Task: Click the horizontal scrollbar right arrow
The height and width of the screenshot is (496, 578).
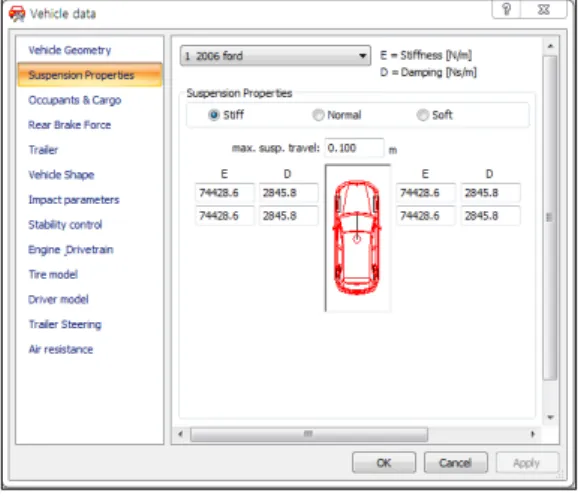Action: [x=532, y=434]
